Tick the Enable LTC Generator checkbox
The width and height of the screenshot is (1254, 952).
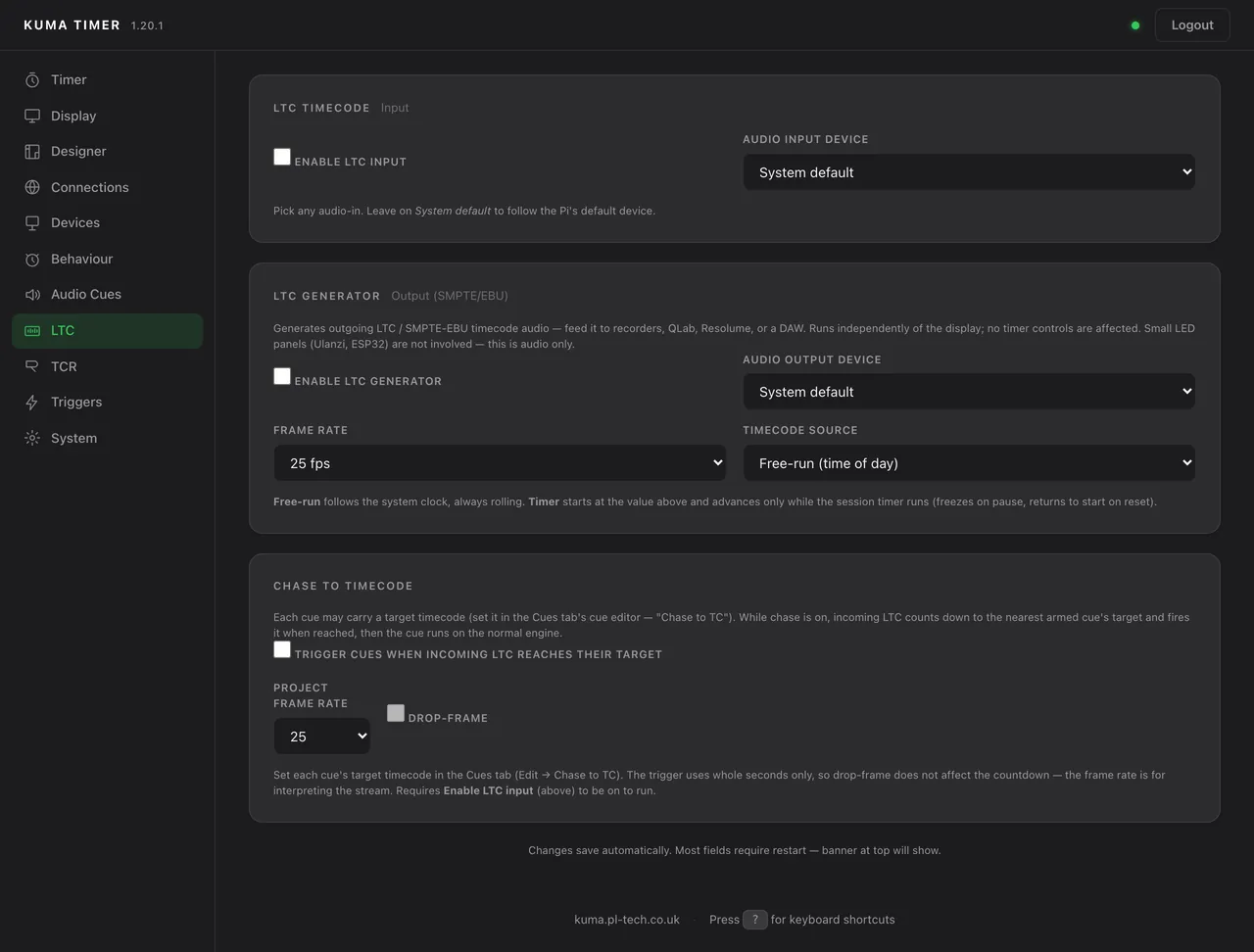282,376
